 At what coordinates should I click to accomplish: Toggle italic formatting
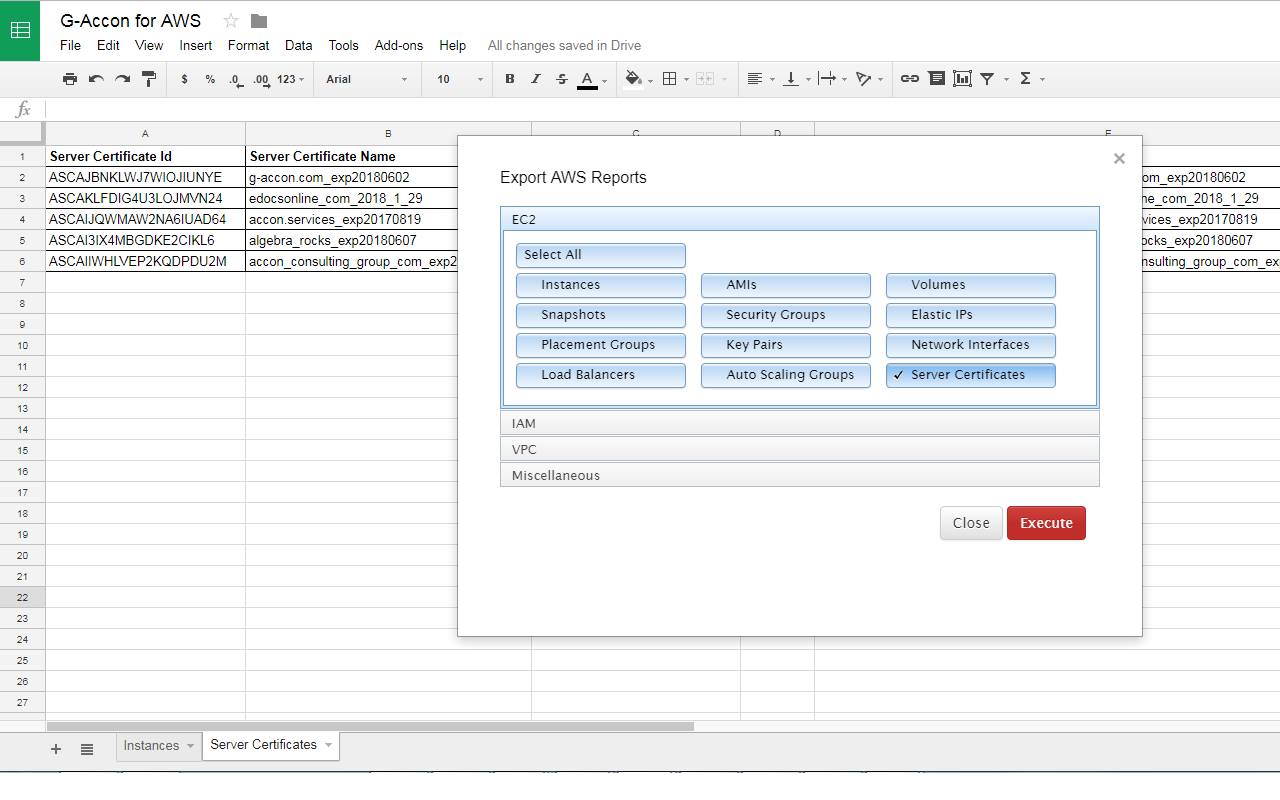(x=536, y=79)
